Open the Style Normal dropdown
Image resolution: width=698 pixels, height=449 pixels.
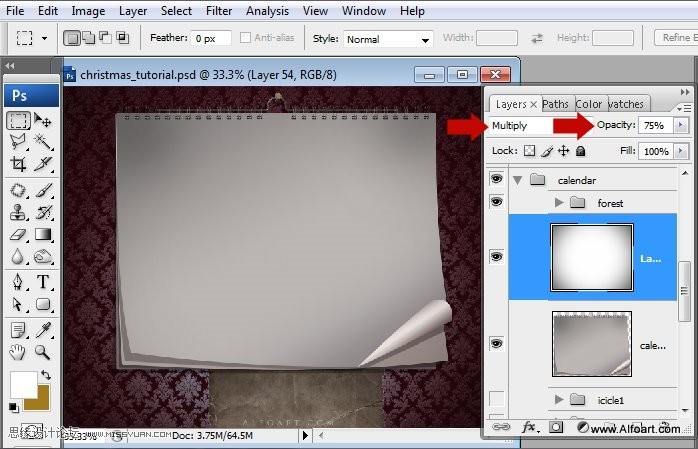pyautogui.click(x=388, y=40)
